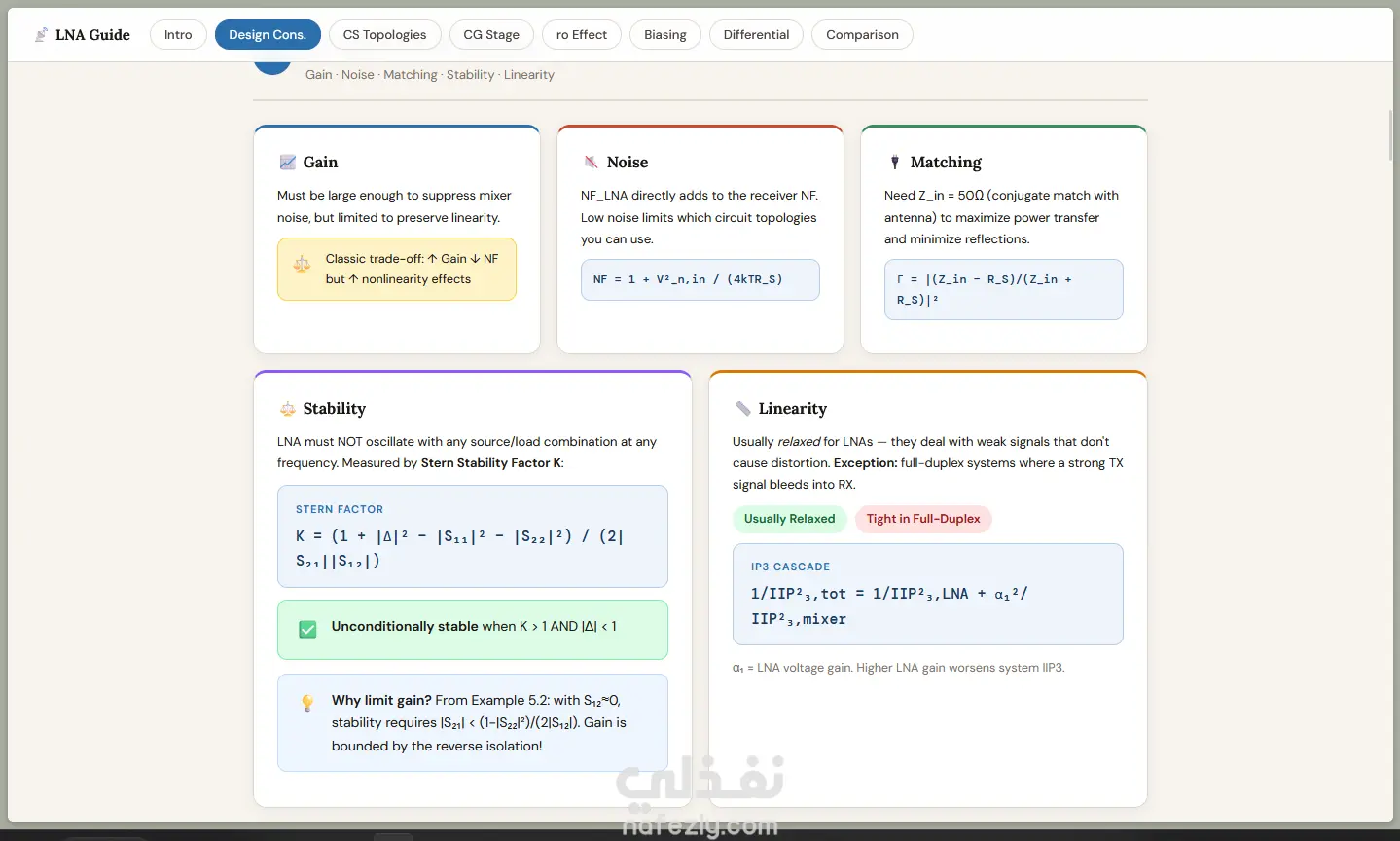Switch to the Biasing tab
The width and height of the screenshot is (1400, 841).
point(665,35)
